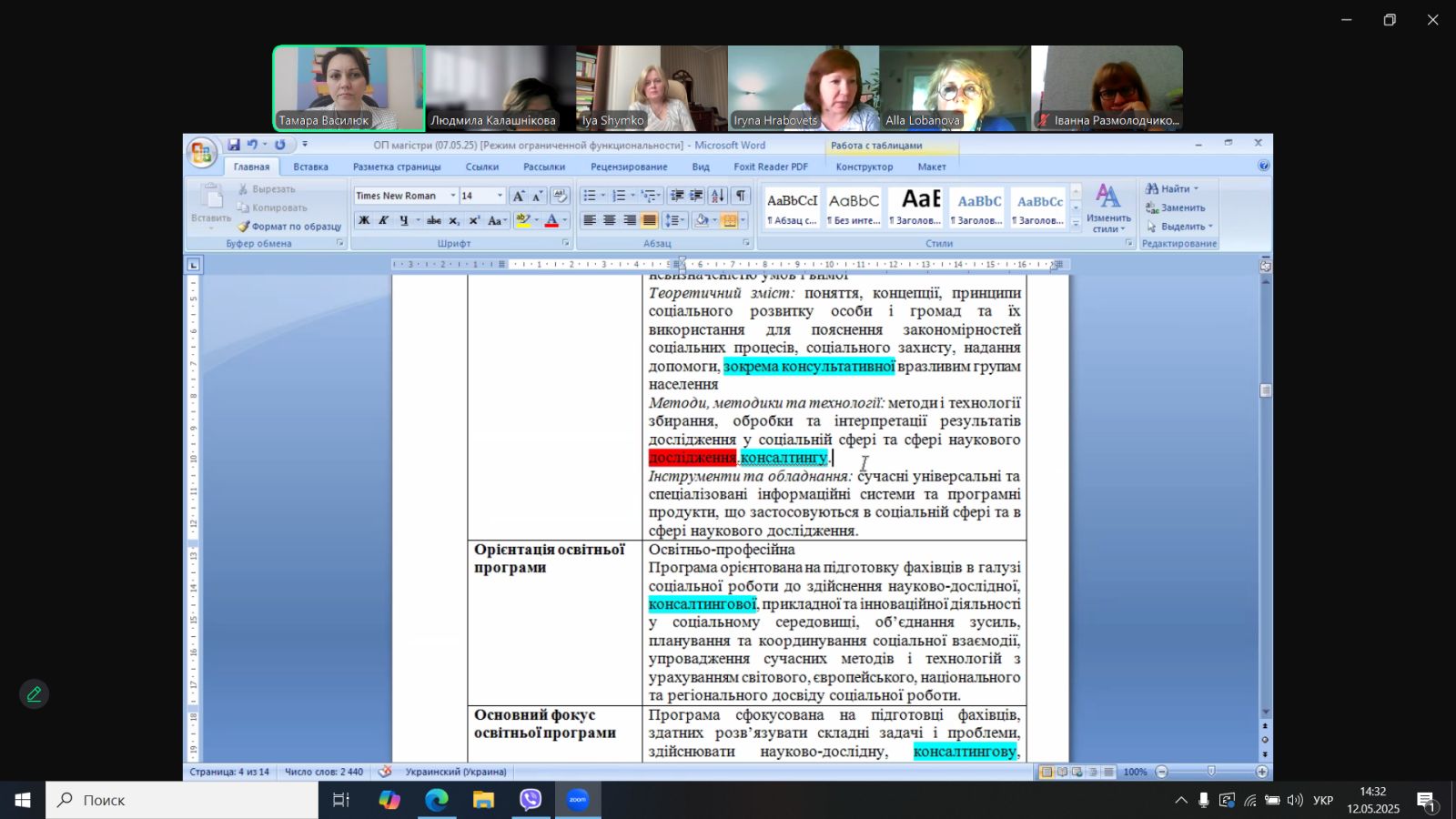Click the grow font size icon
1456x819 pixels.
click(519, 196)
